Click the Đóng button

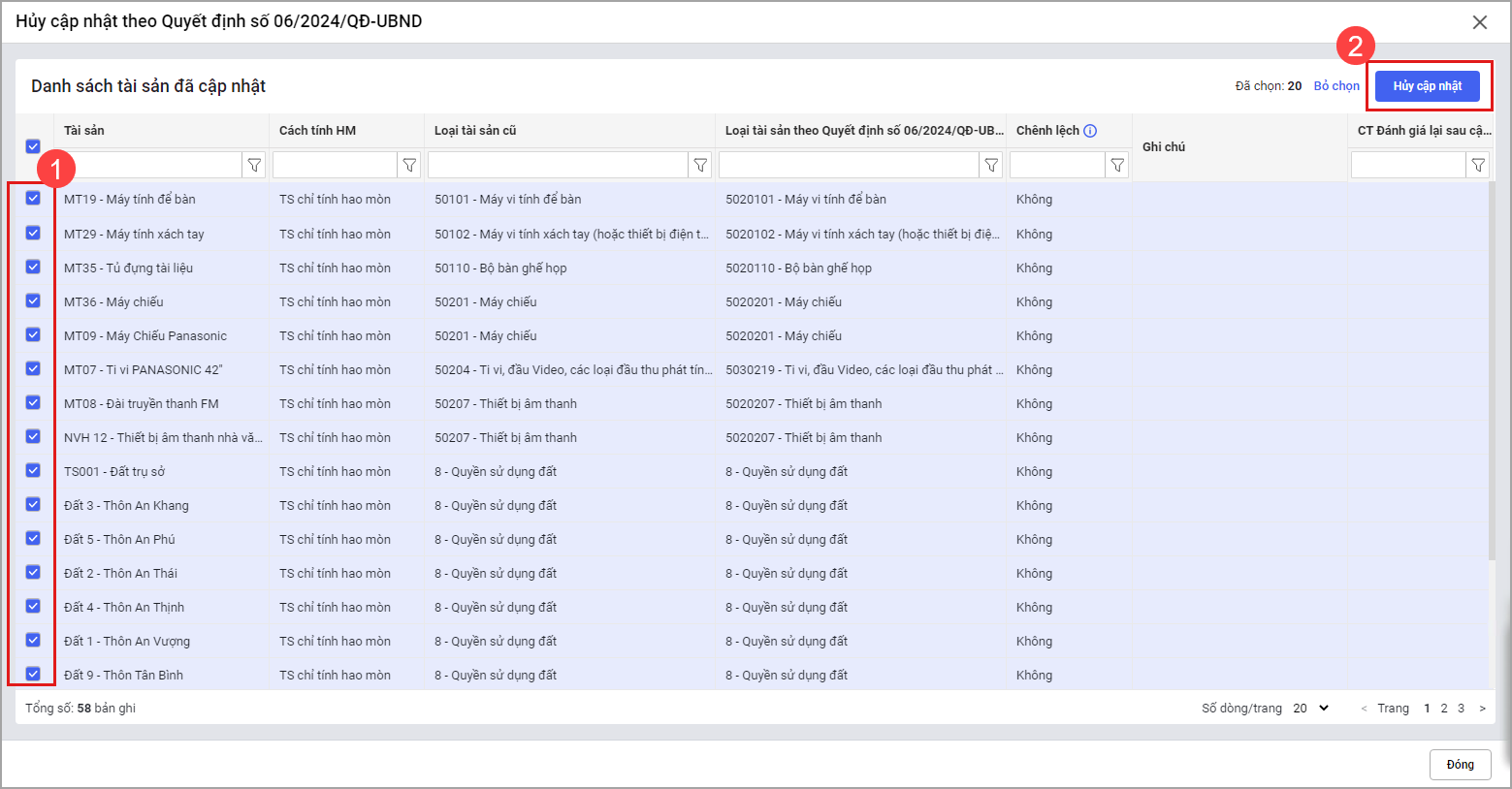click(x=1460, y=765)
